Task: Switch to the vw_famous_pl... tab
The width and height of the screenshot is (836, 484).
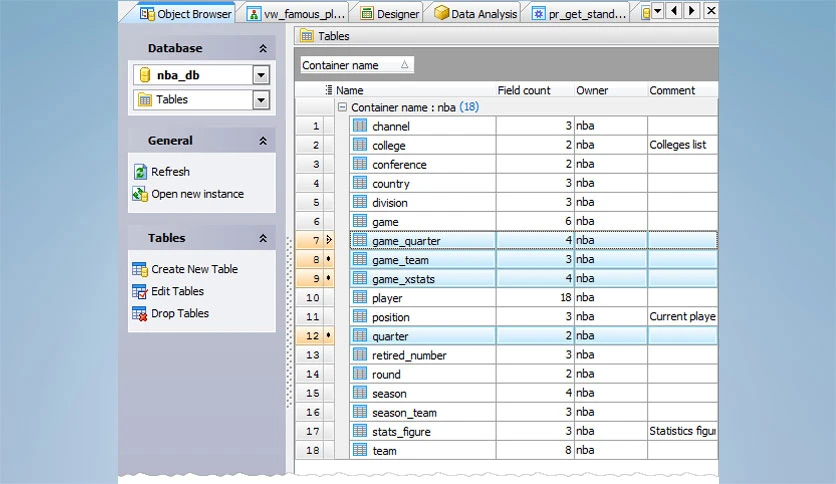Action: click(x=296, y=14)
